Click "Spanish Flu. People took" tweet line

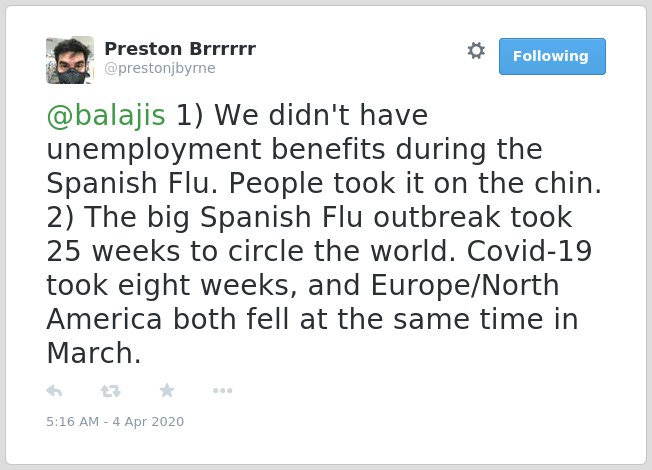(x=221, y=183)
